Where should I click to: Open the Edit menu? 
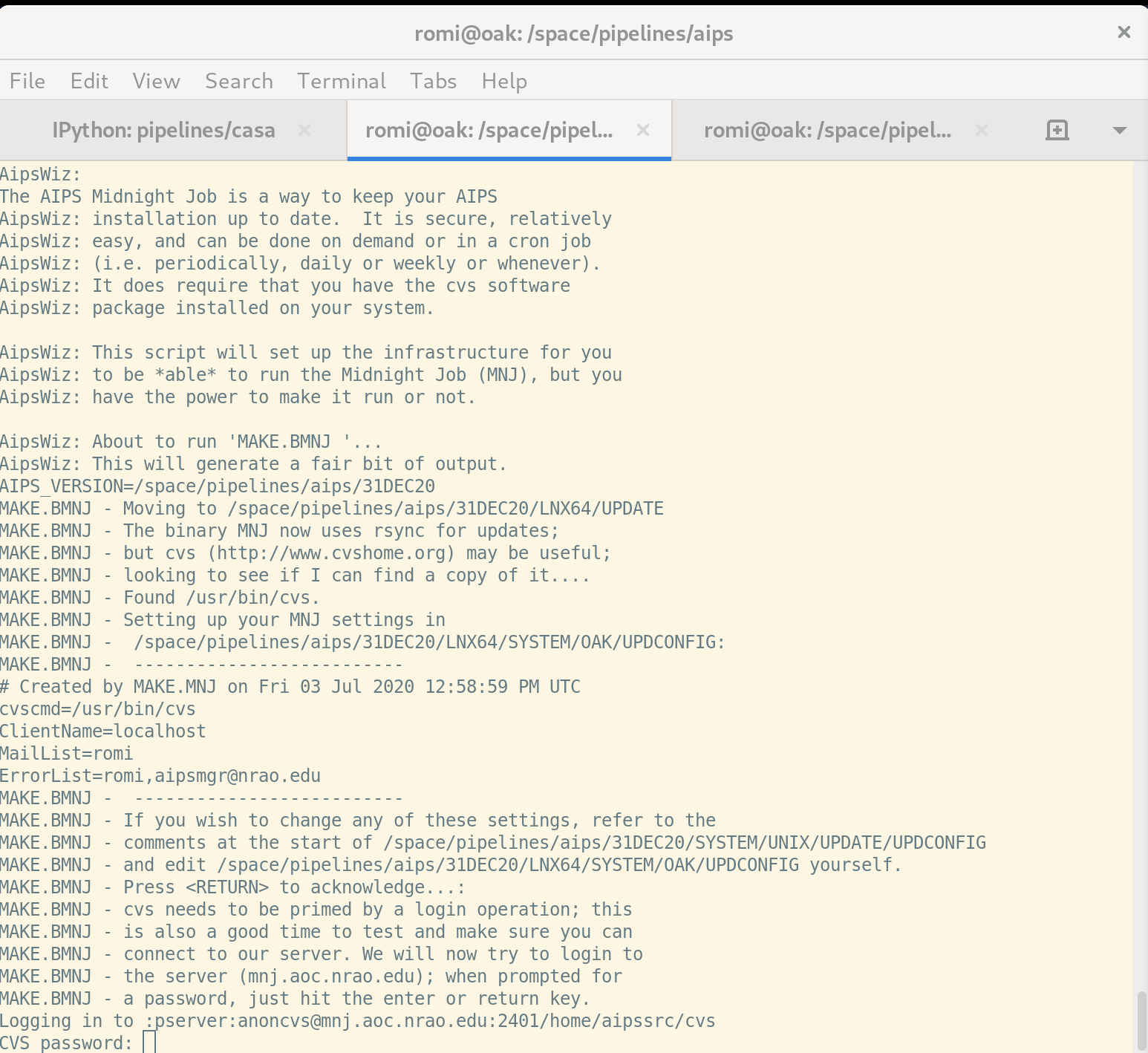pyautogui.click(x=89, y=81)
